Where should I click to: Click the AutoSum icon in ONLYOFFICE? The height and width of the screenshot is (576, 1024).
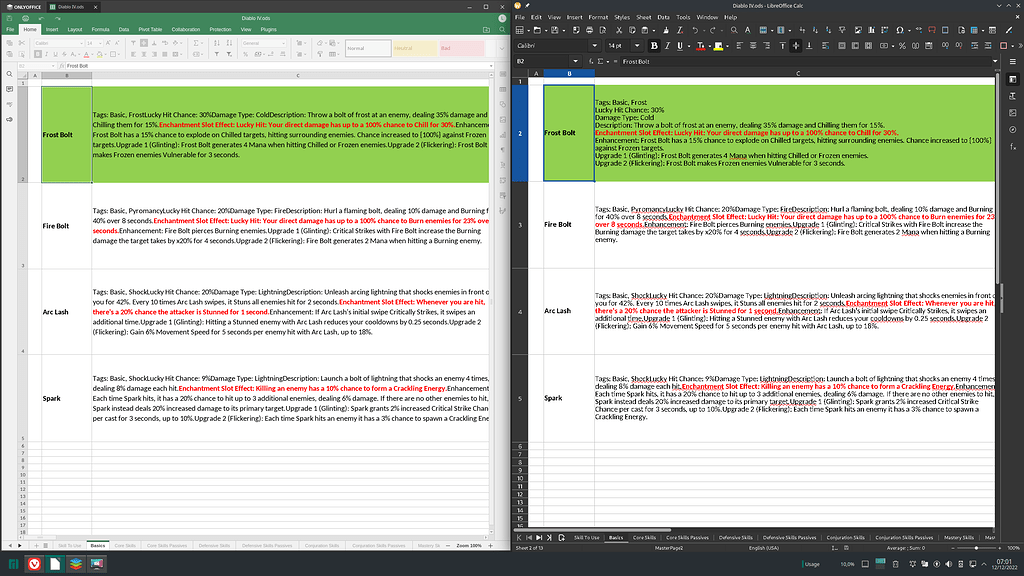pos(195,44)
